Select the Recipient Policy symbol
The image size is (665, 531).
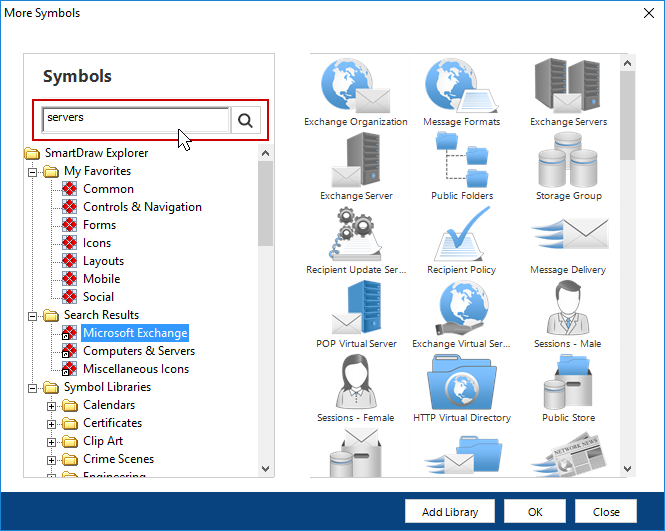coord(461,234)
